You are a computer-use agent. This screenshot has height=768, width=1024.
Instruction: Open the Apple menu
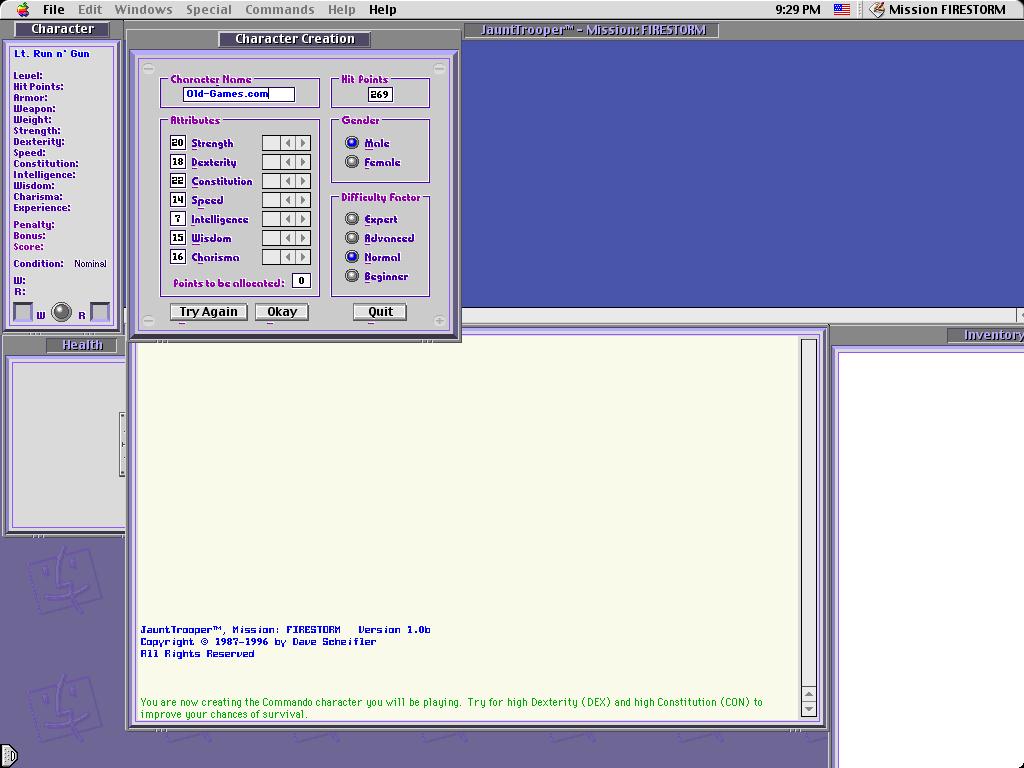[x=23, y=9]
